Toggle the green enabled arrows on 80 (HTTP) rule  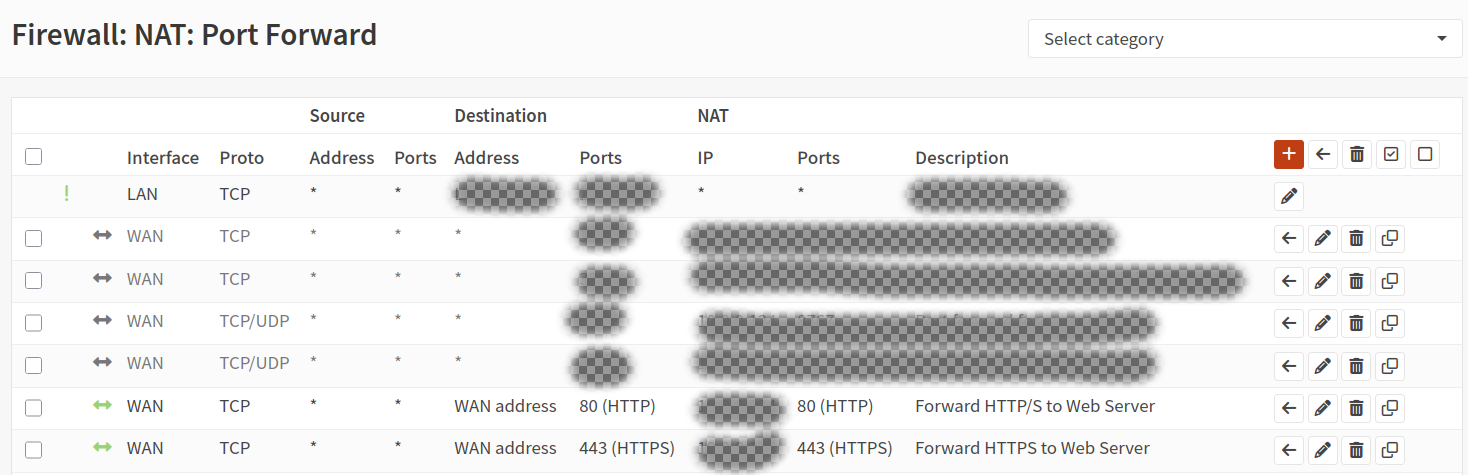[102, 406]
